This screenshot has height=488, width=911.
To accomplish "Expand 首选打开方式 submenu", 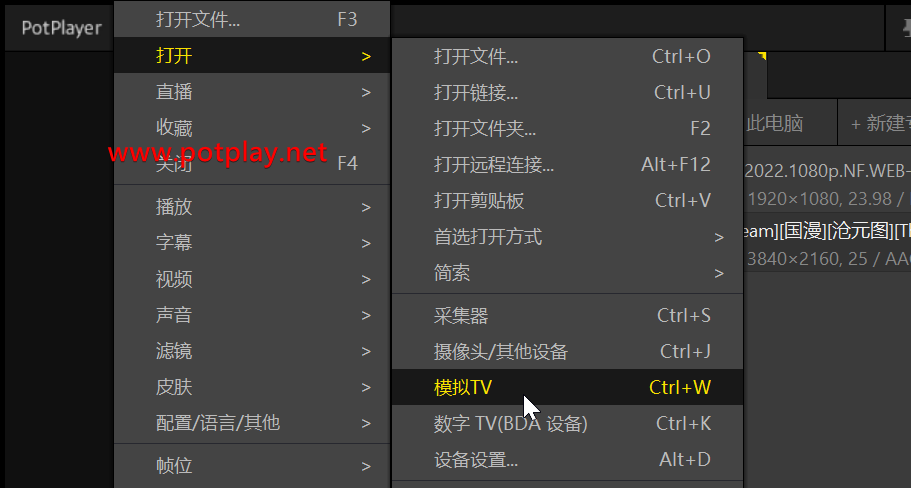I will pyautogui.click(x=568, y=236).
